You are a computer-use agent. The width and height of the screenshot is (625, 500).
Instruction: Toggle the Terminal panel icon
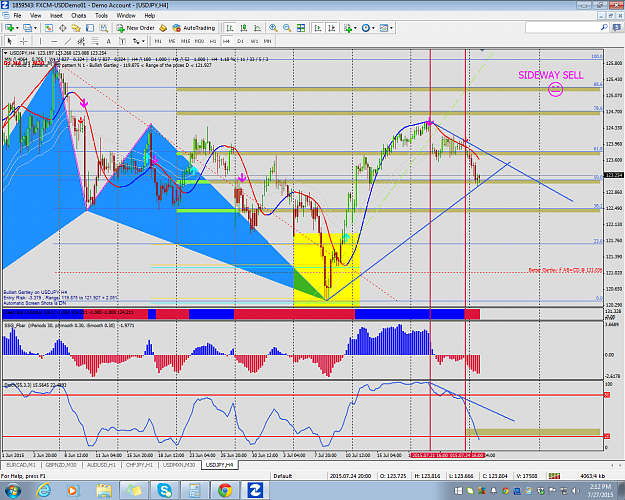click(x=90, y=28)
